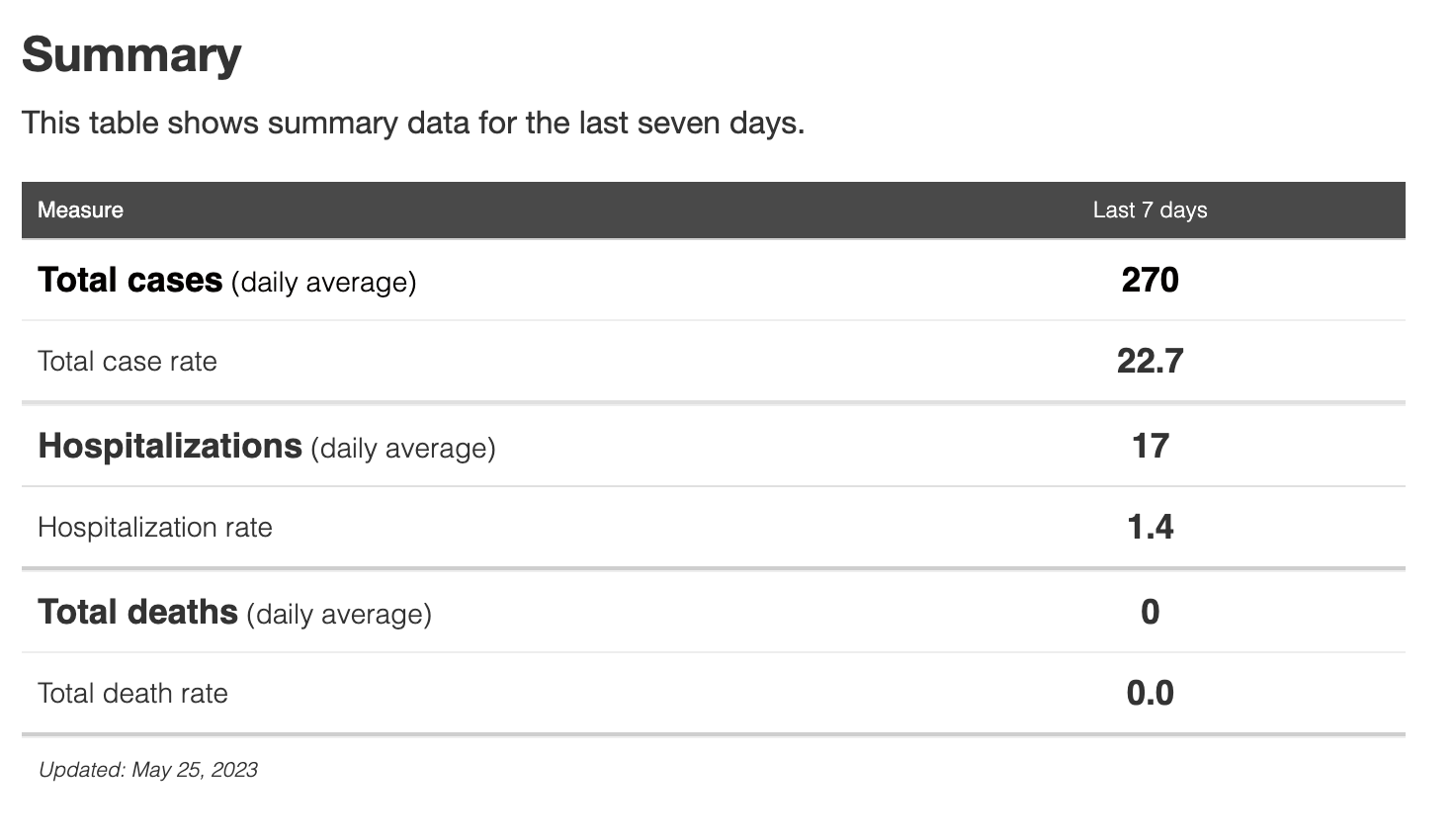The height and width of the screenshot is (840, 1455).
Task: Select the Last 7 days column header
Action: (1150, 210)
